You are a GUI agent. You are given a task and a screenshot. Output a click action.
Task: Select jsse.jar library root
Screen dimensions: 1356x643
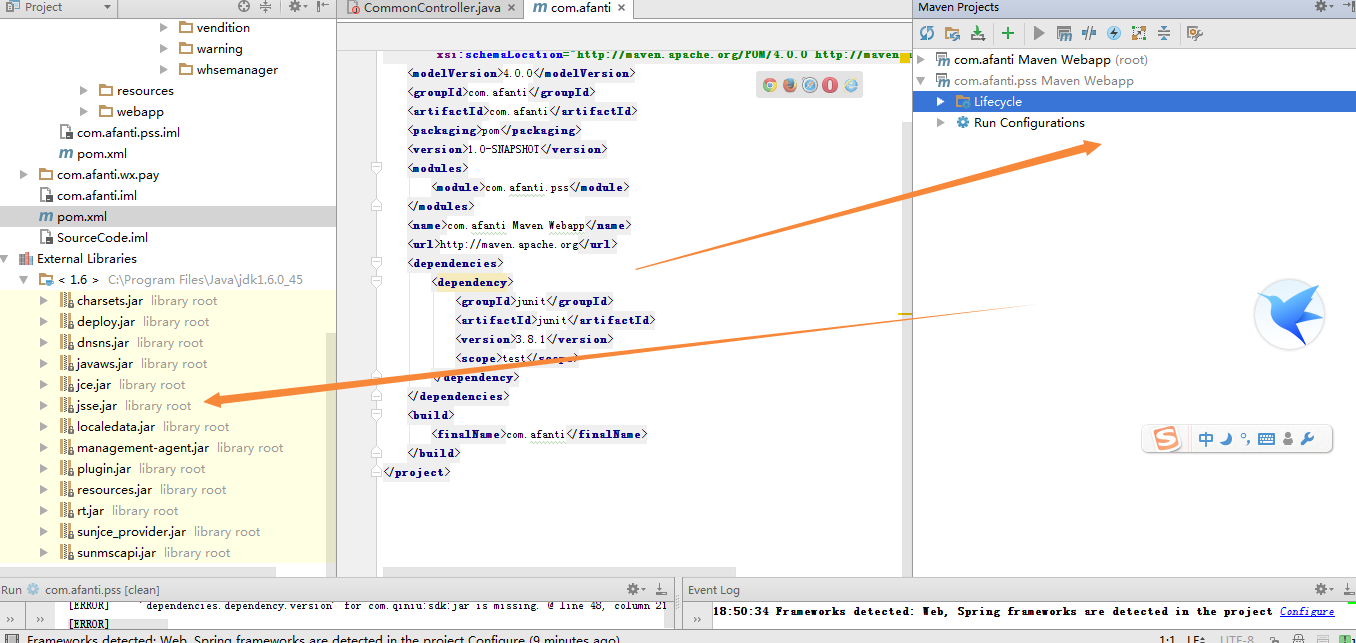point(125,406)
